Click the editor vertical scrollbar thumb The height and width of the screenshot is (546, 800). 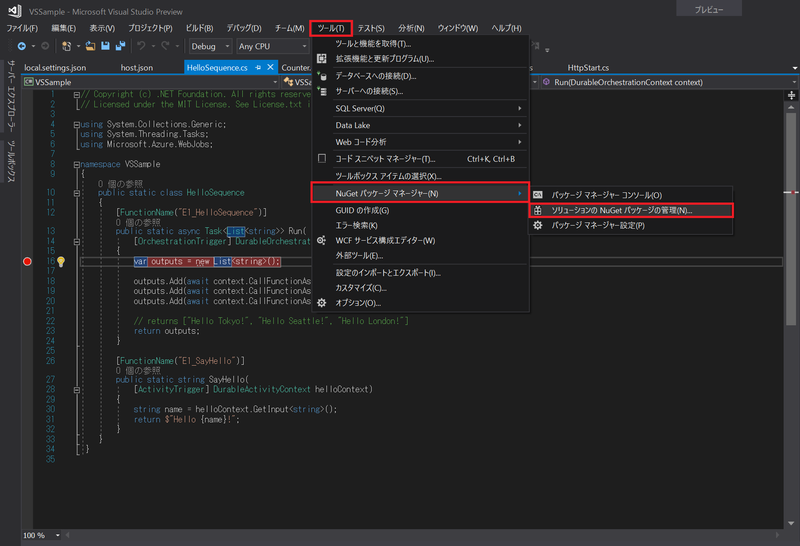click(791, 218)
